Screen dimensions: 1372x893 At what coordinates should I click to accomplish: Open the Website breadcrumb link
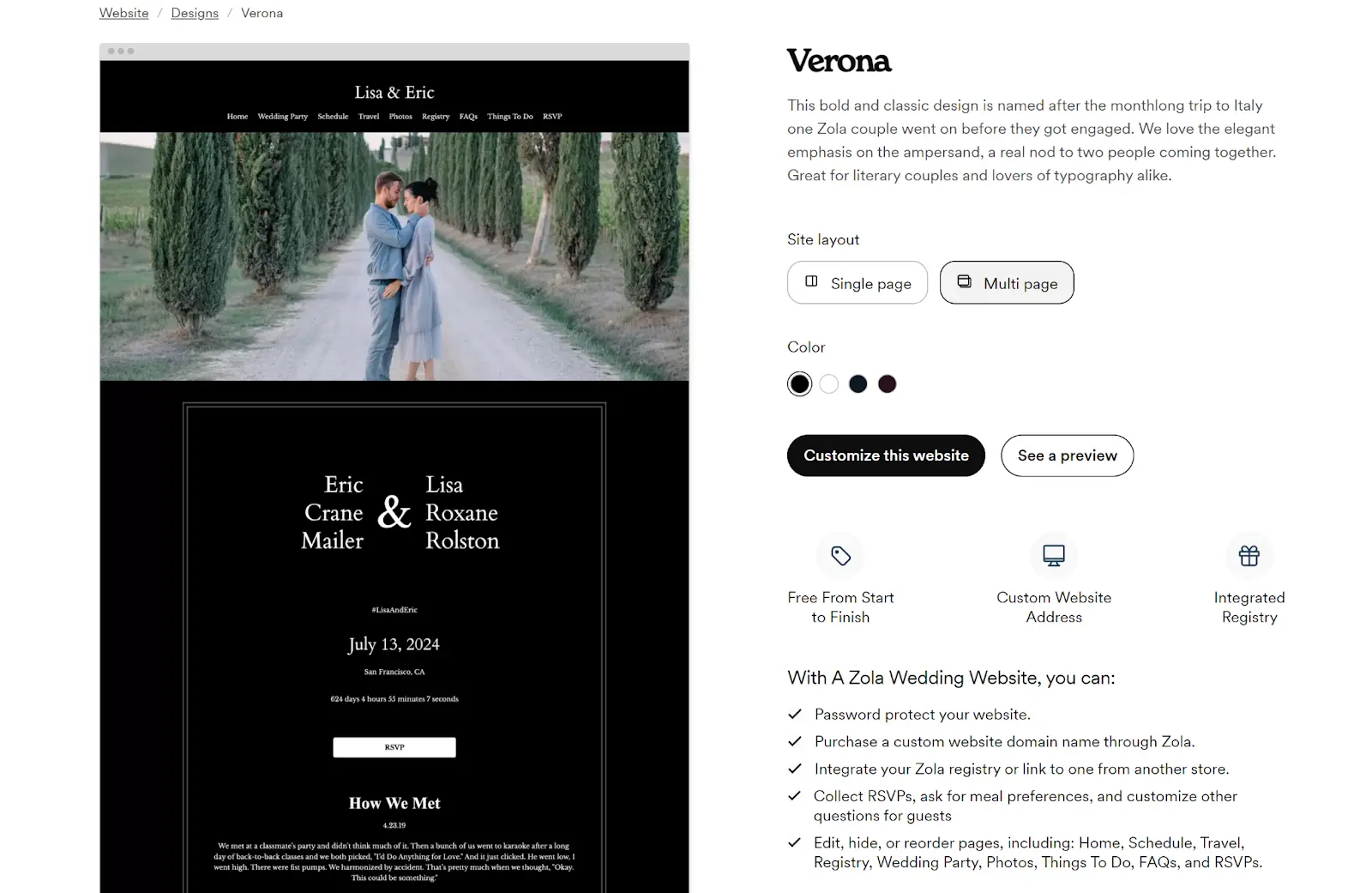tap(123, 13)
